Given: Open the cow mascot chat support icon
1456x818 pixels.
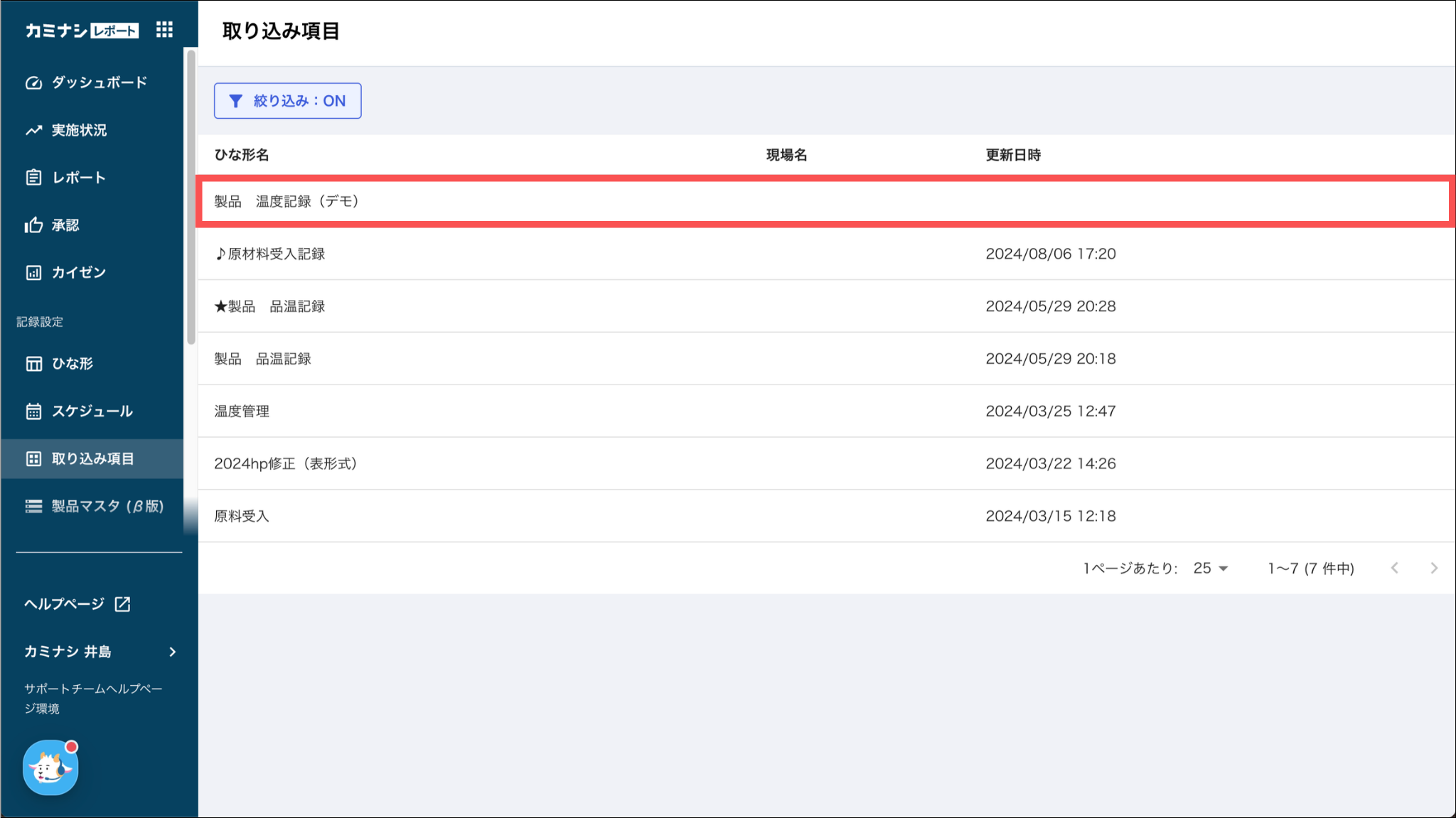Looking at the screenshot, I should (50, 768).
